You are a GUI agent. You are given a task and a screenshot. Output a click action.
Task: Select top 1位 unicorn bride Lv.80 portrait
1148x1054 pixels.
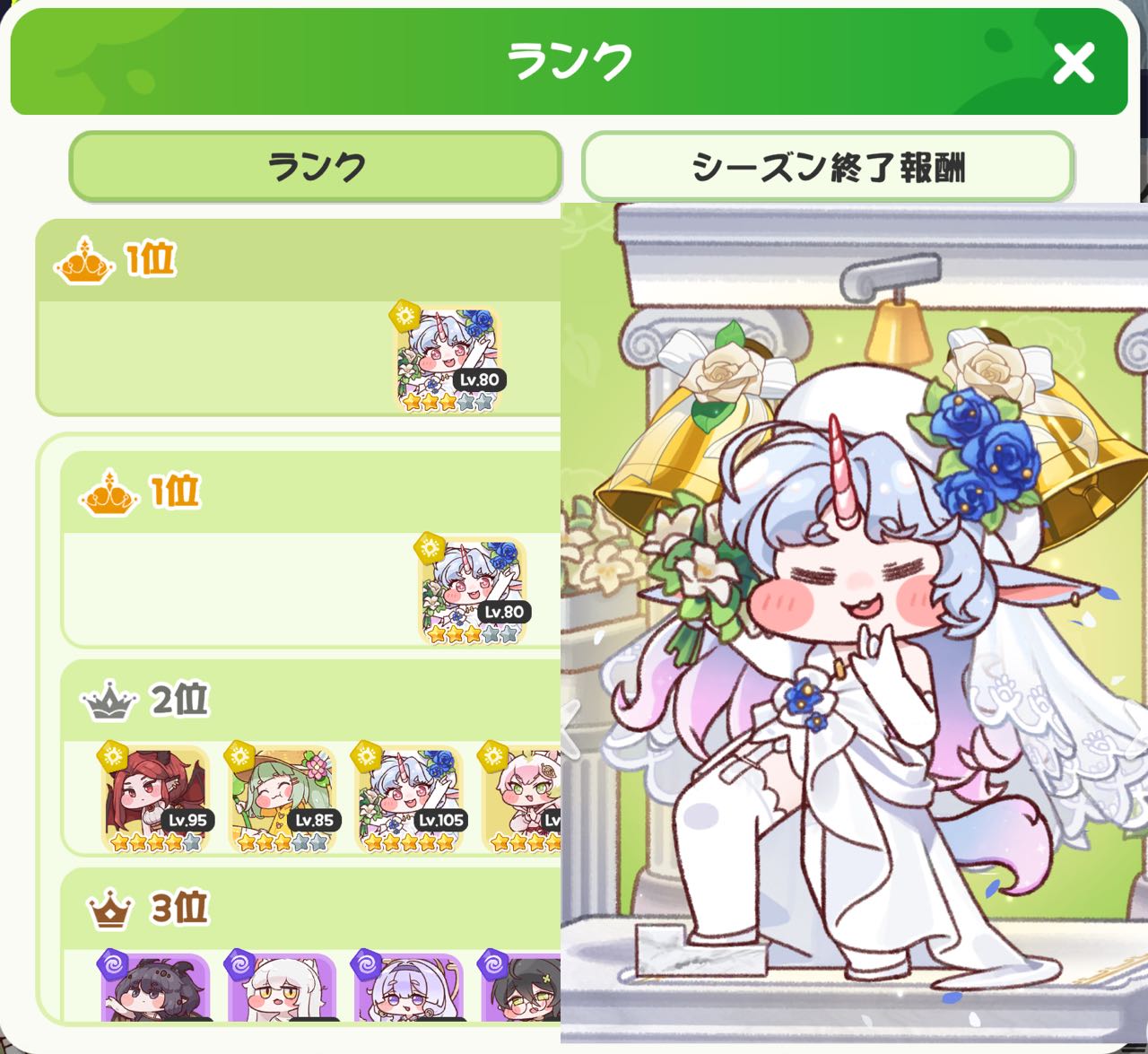click(x=448, y=359)
